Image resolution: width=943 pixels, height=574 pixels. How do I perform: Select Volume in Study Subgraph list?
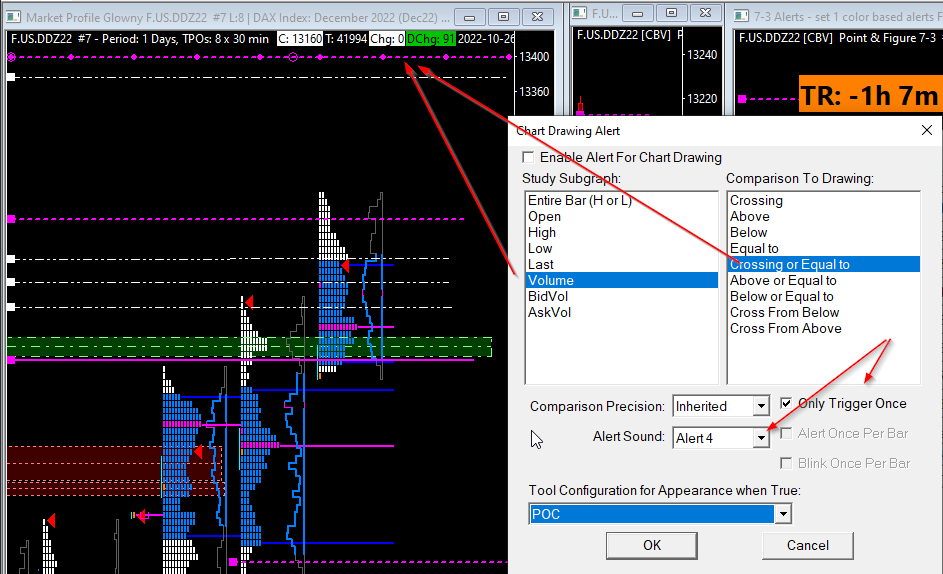point(621,280)
